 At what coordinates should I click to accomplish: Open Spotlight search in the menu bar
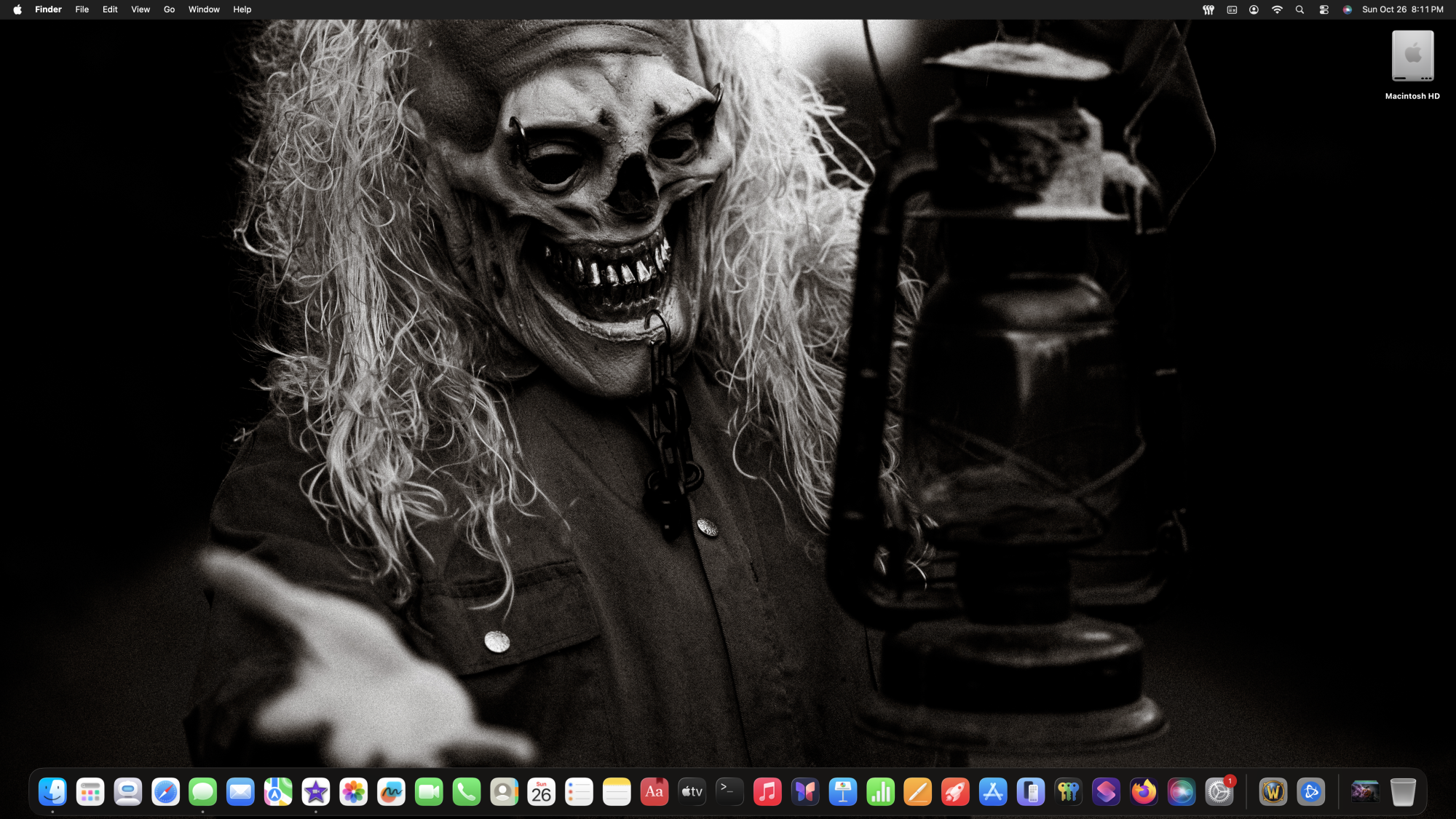point(1300,9)
